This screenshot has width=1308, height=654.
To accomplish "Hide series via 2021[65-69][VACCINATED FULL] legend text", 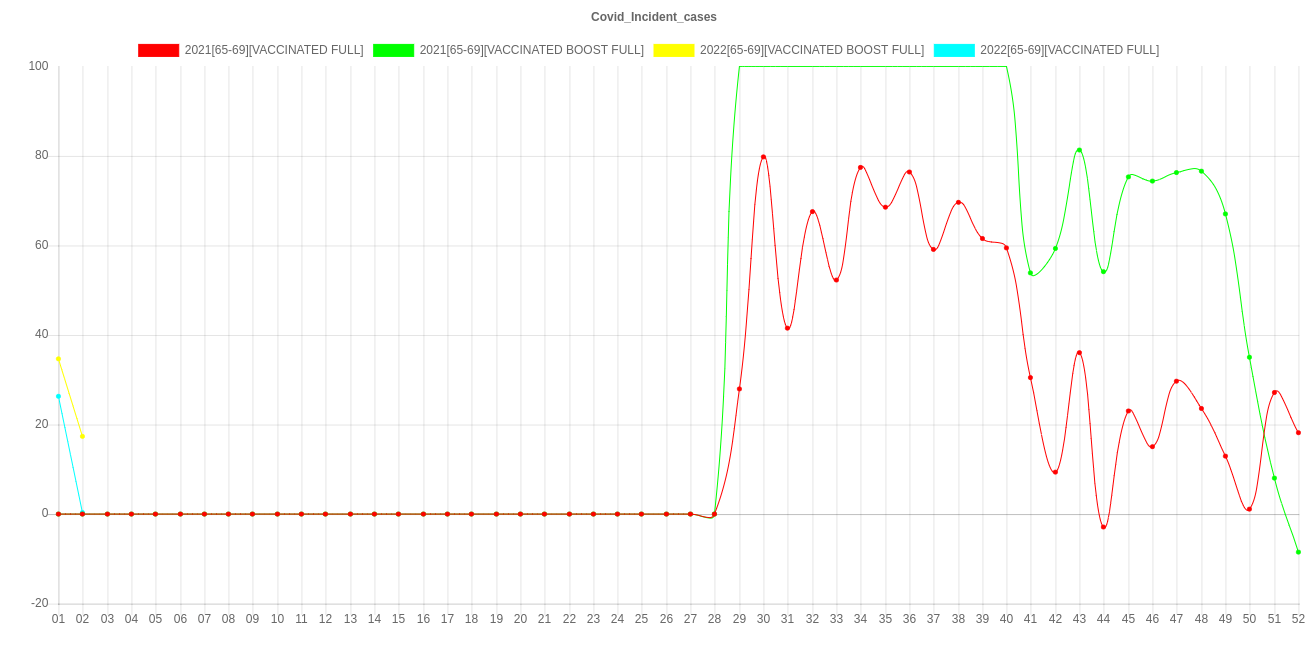I will point(273,50).
